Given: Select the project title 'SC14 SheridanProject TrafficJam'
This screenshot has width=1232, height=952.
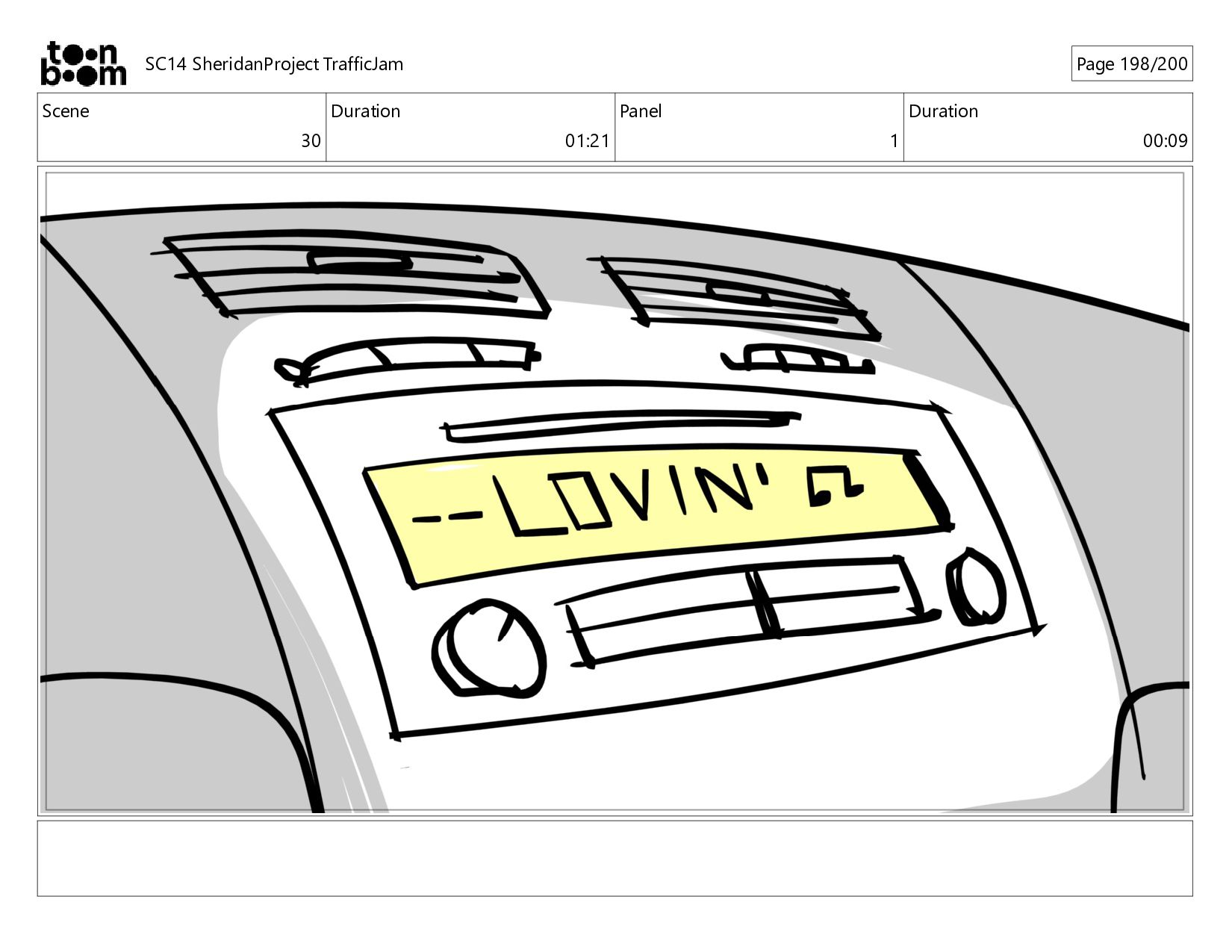Looking at the screenshot, I should [x=274, y=64].
